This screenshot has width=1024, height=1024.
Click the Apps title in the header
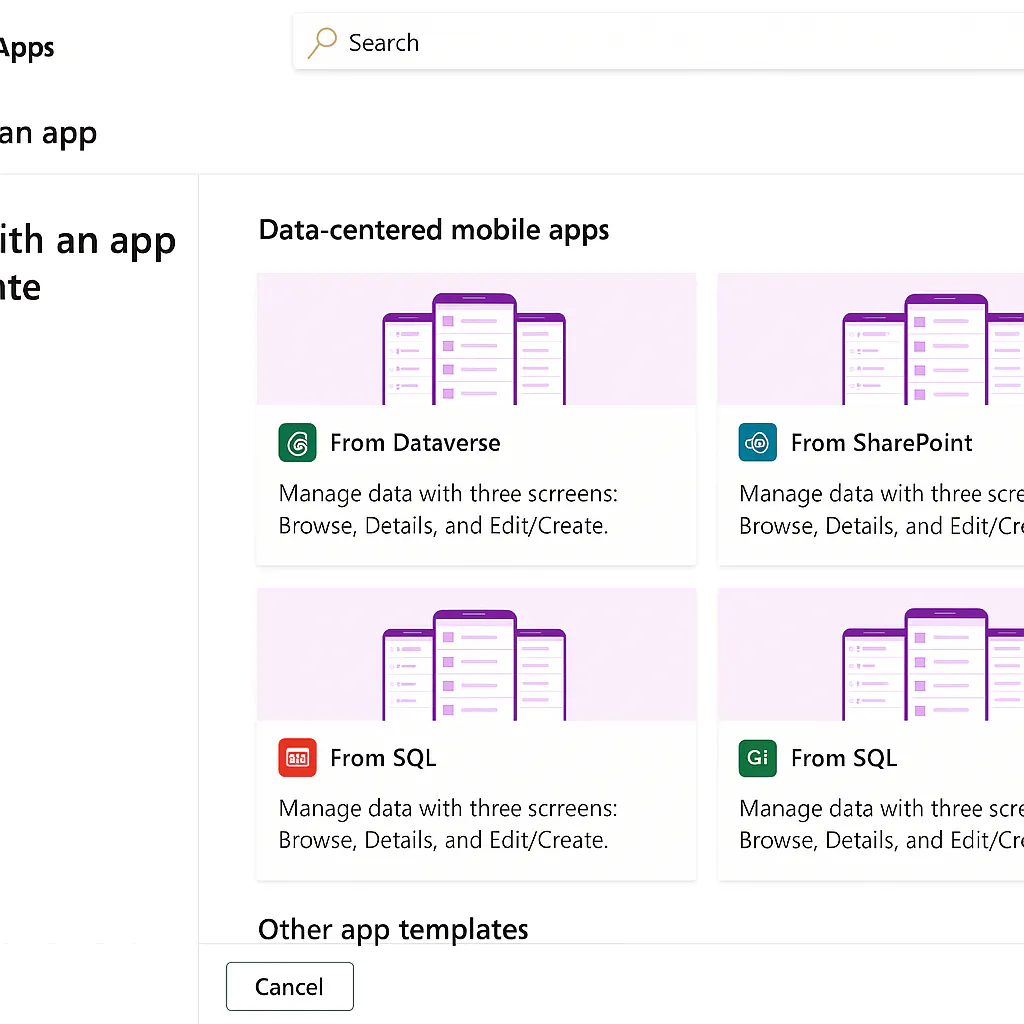click(27, 48)
